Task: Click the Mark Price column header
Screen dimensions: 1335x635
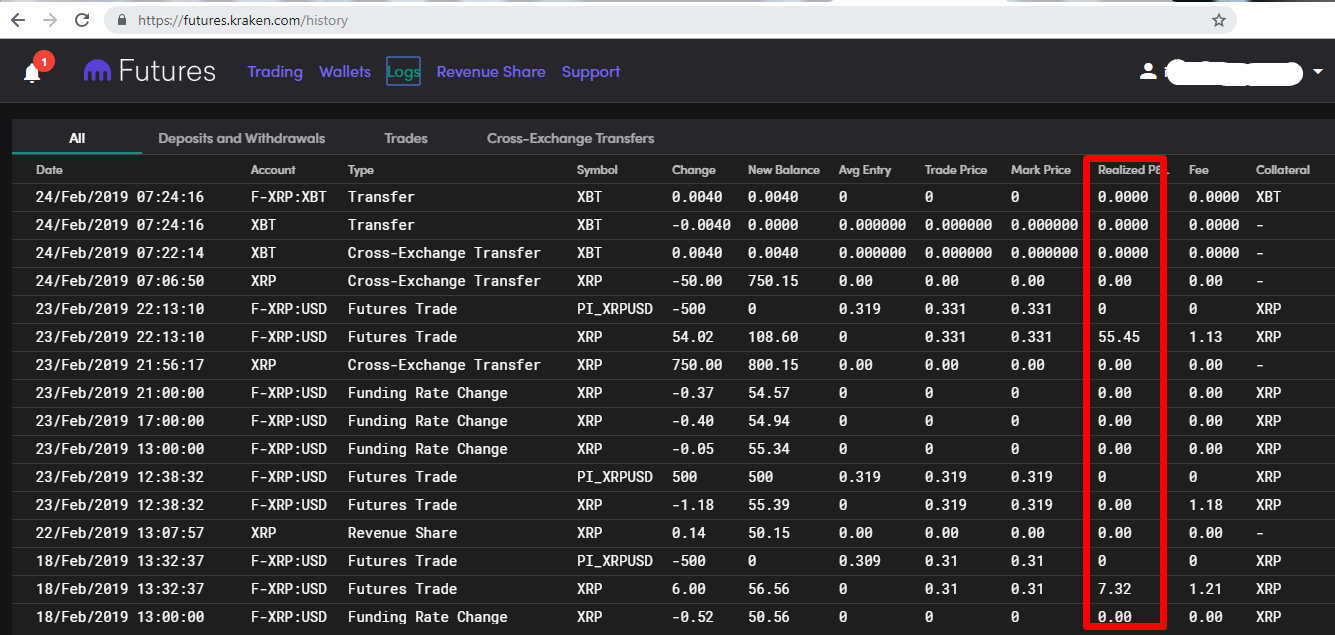Action: (x=1041, y=170)
